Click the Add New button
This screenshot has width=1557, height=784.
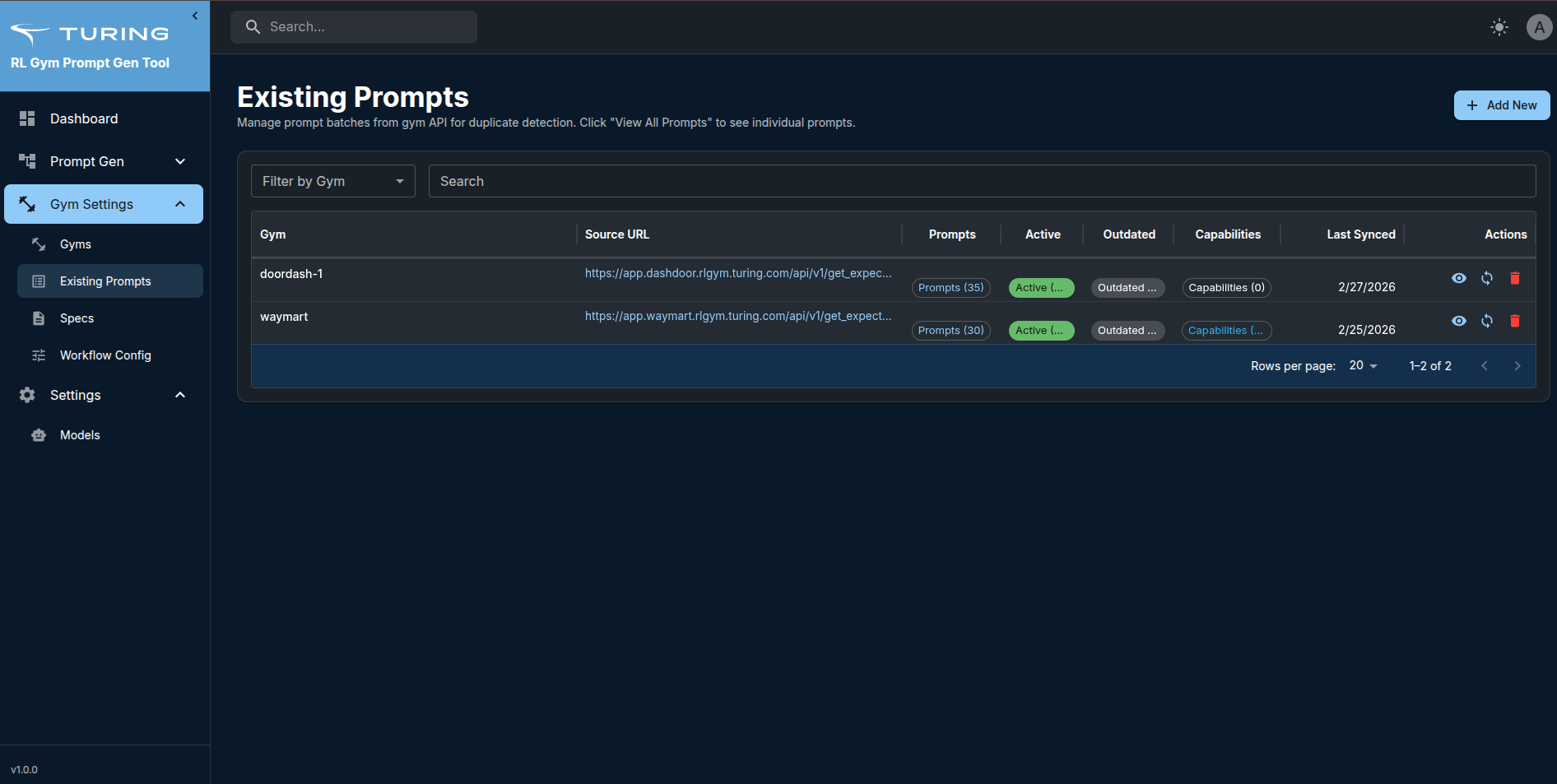coord(1501,105)
